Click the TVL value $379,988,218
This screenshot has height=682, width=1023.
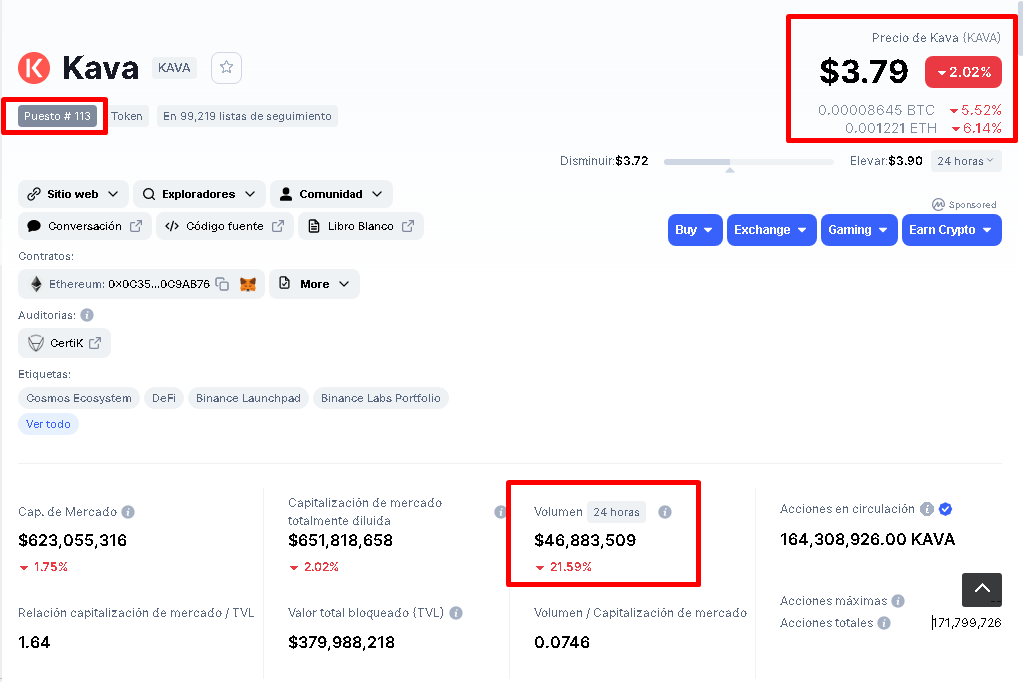tap(341, 642)
